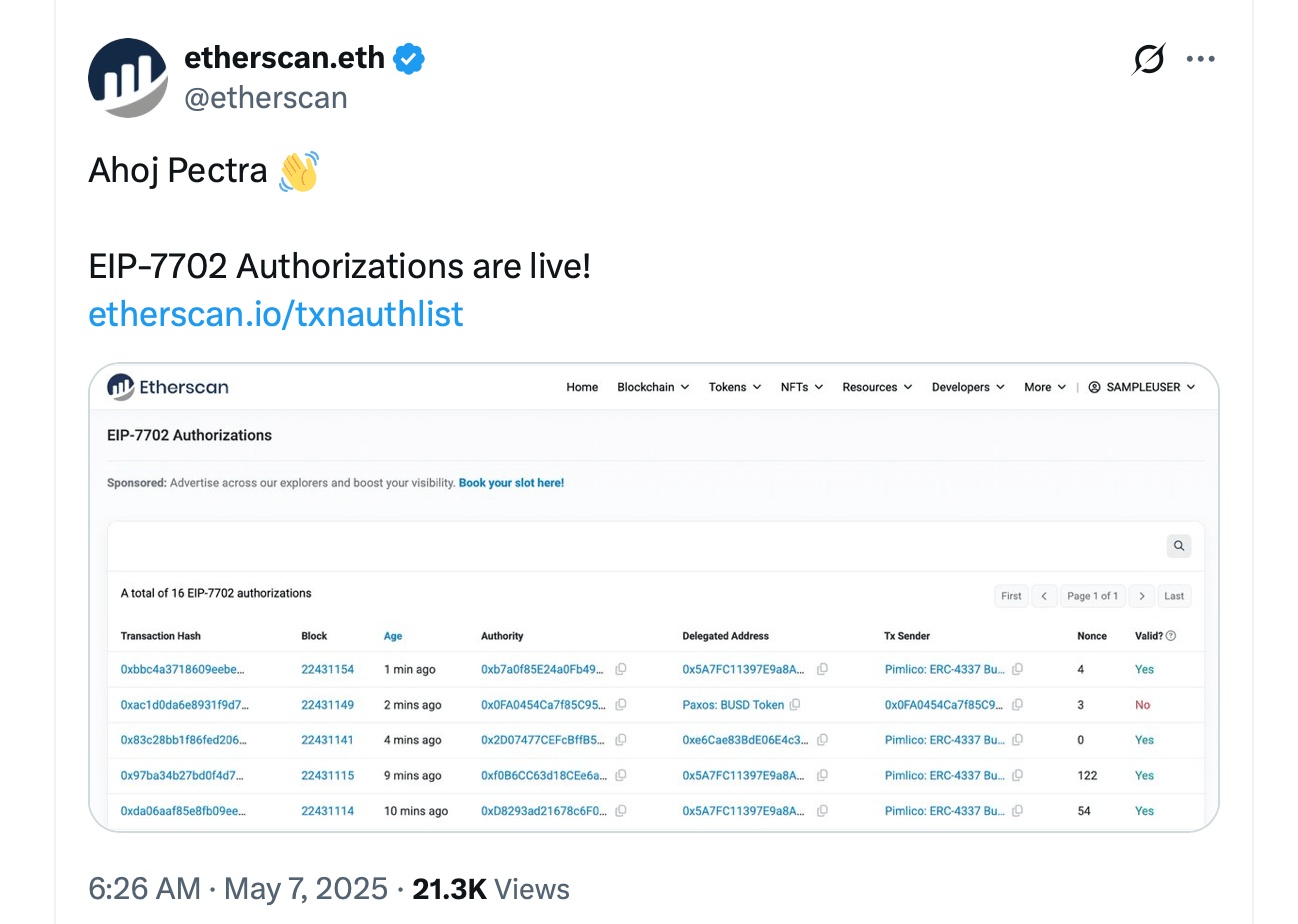The image size is (1298, 924).
Task: Click the Book your slot here link
Action: click(511, 483)
